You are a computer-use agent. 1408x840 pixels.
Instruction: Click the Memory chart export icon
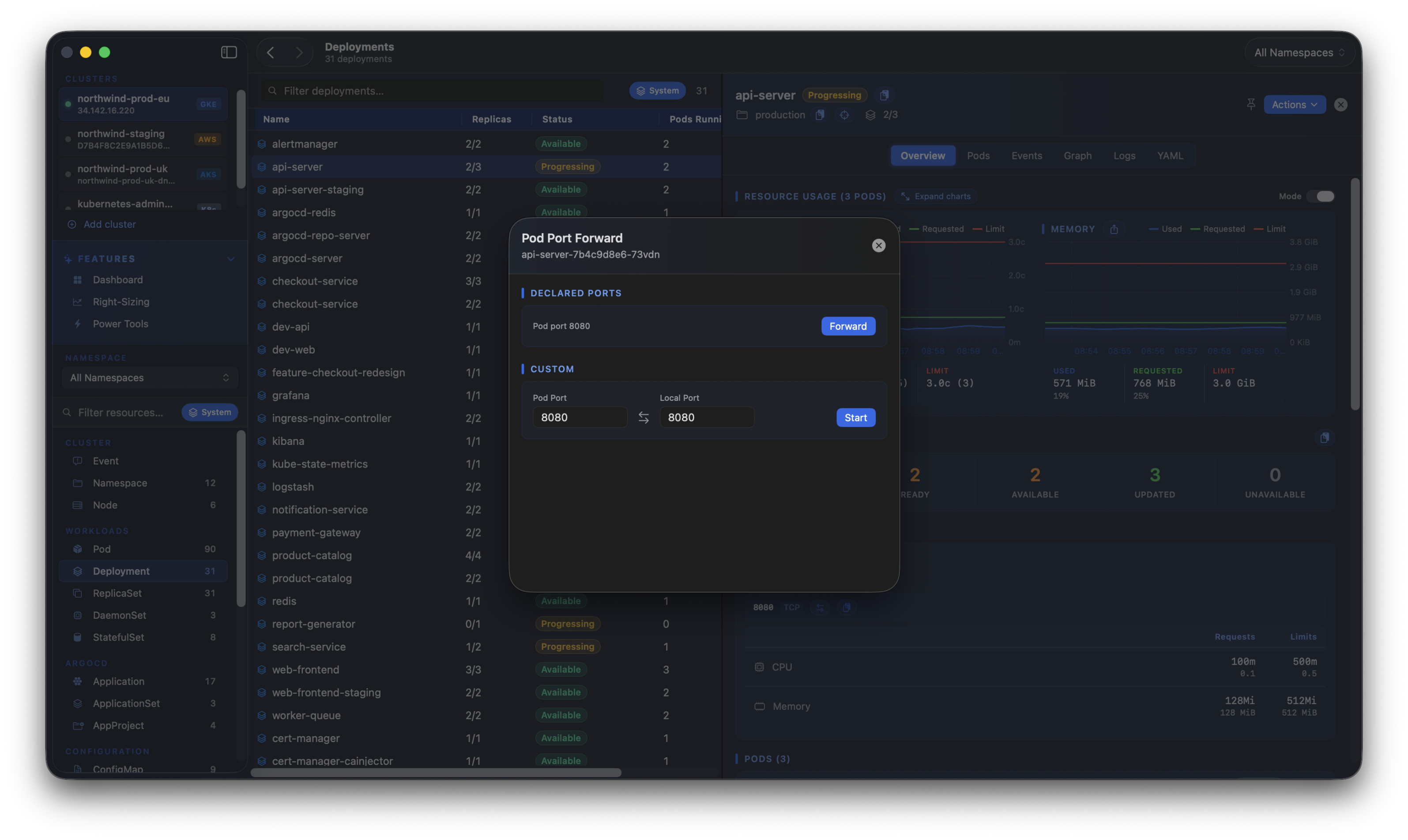point(1114,229)
